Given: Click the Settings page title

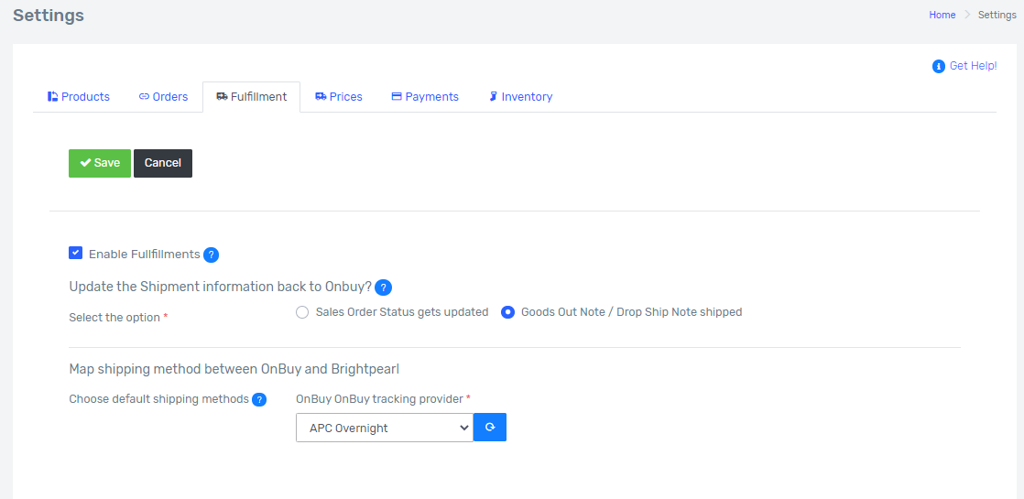Looking at the screenshot, I should 48,15.
